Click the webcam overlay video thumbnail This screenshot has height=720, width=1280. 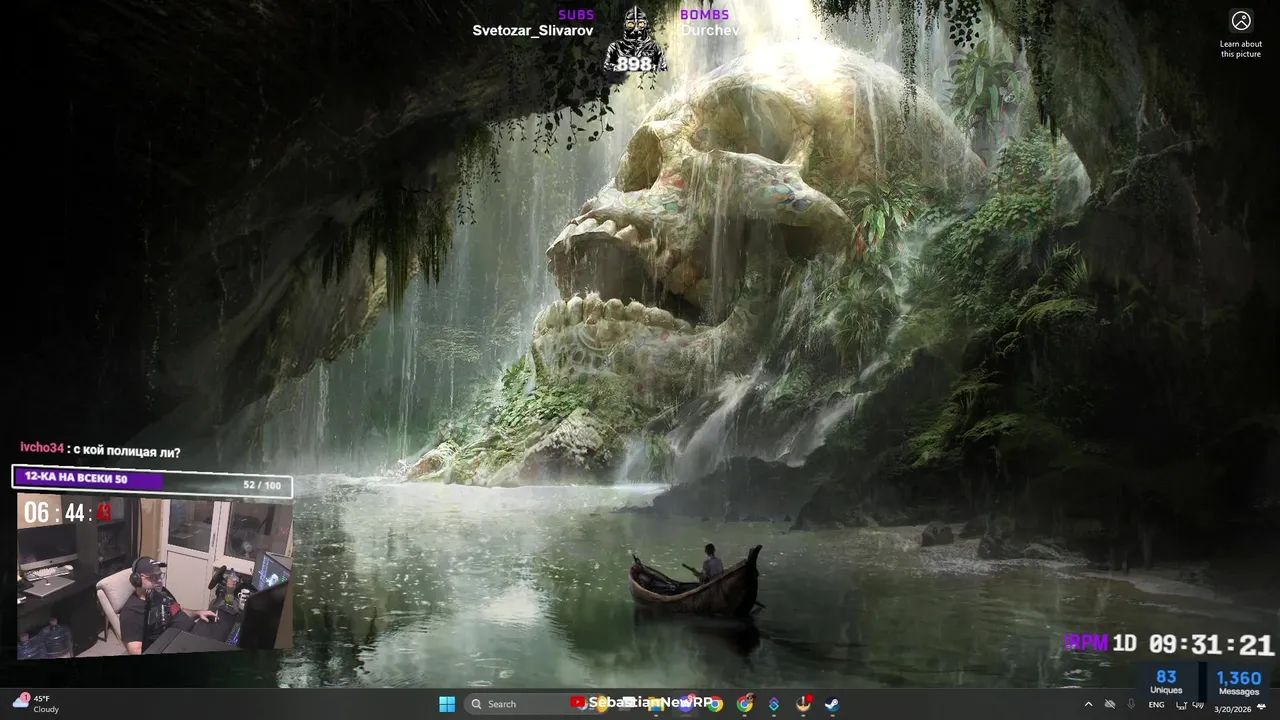pyautogui.click(x=155, y=577)
